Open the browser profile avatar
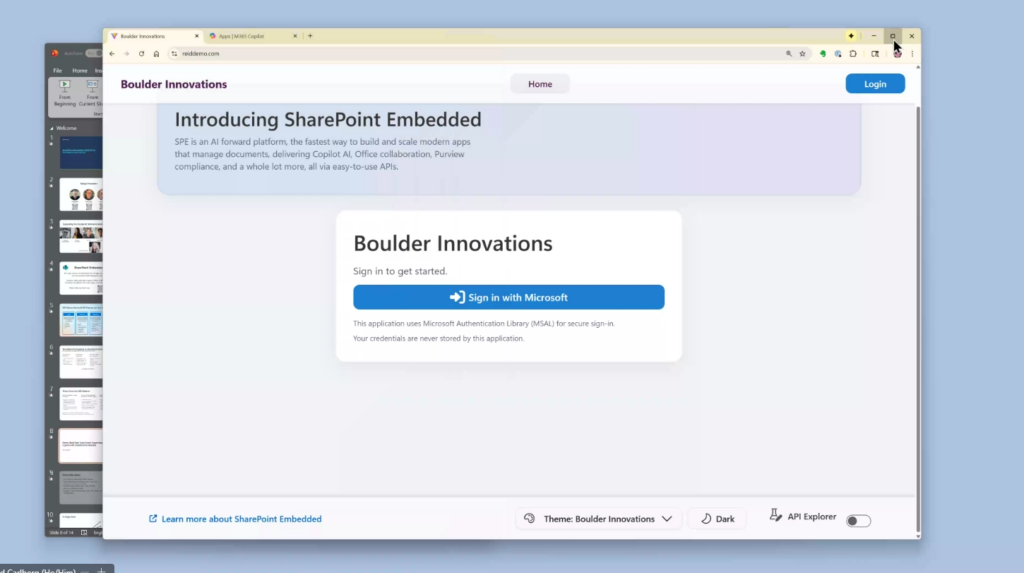Image resolution: width=1024 pixels, height=573 pixels. pos(897,54)
